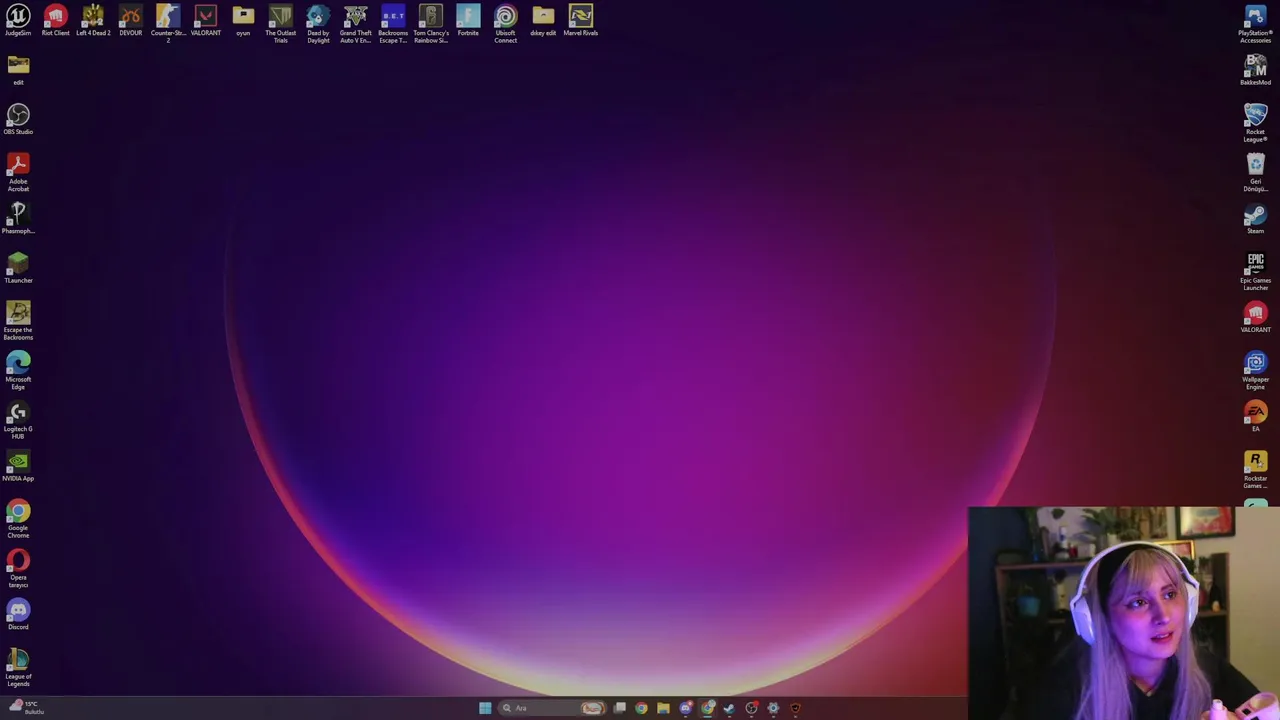
Task: Select the Riot Client desktop shortcut
Action: tap(55, 22)
